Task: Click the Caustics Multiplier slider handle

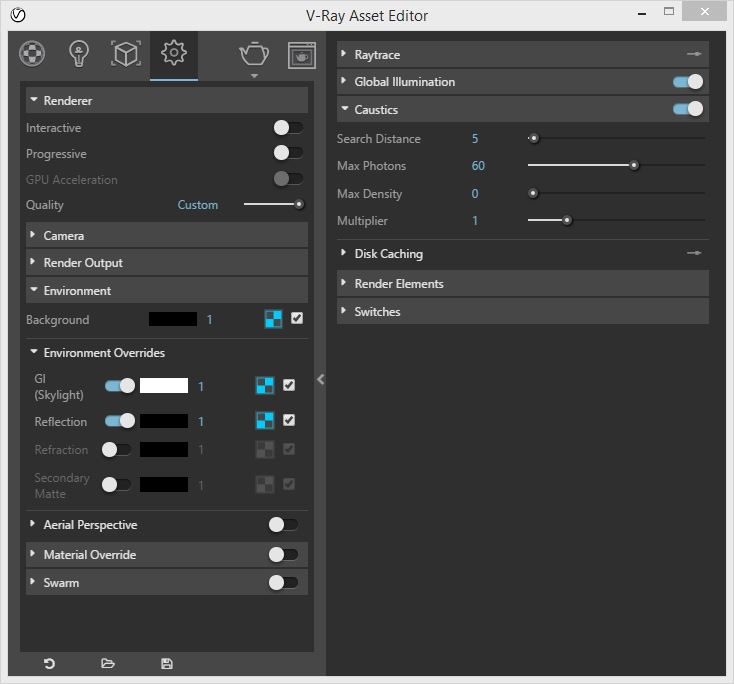Action: (x=567, y=220)
